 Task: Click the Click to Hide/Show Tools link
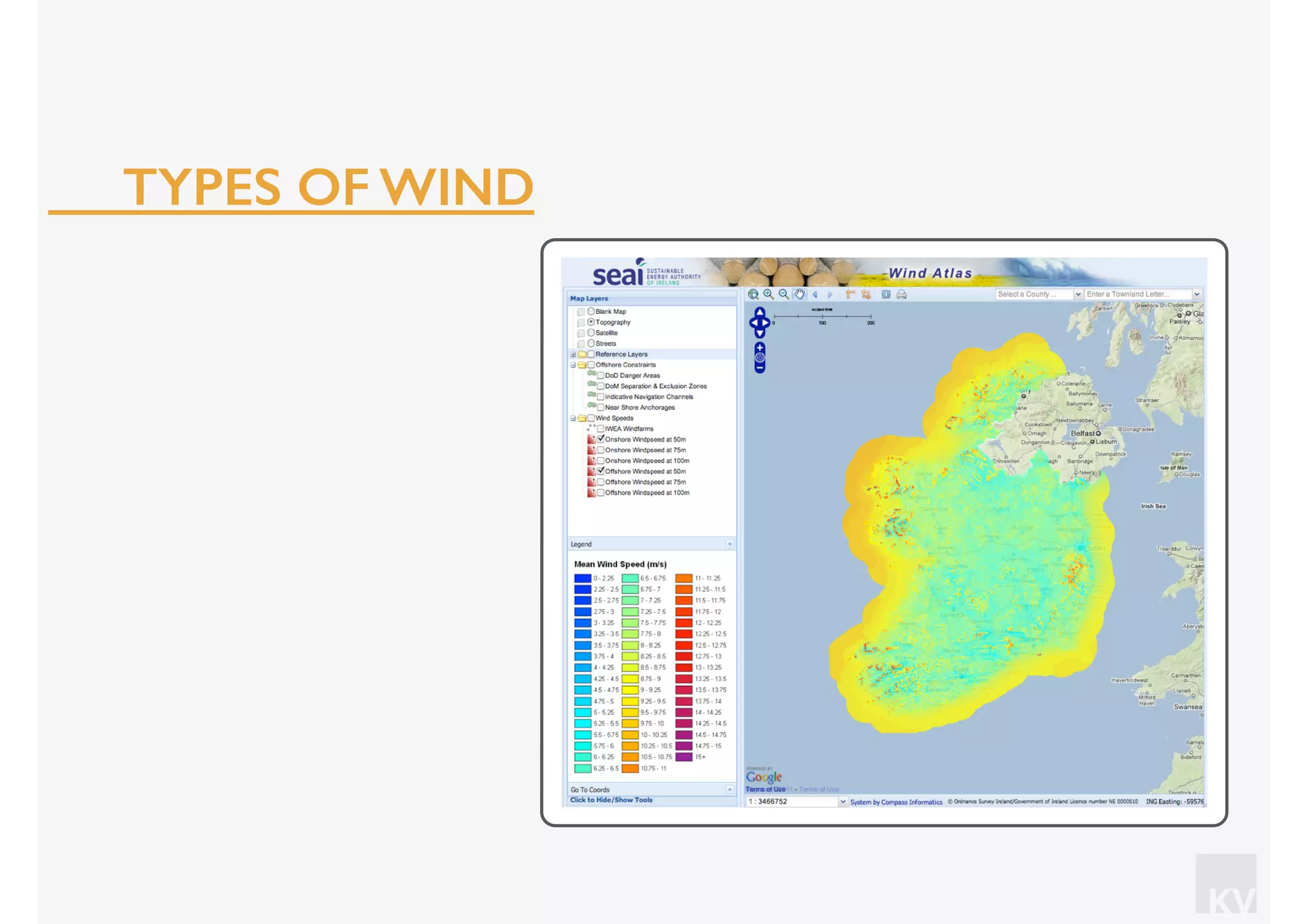coord(611,800)
